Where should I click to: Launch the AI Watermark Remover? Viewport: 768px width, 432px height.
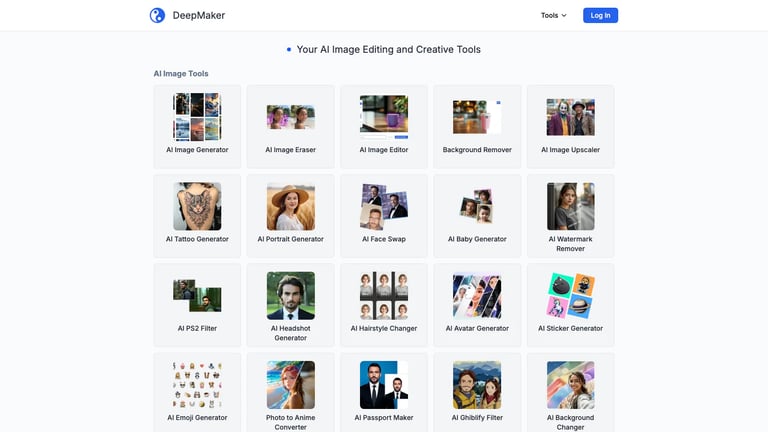click(571, 216)
